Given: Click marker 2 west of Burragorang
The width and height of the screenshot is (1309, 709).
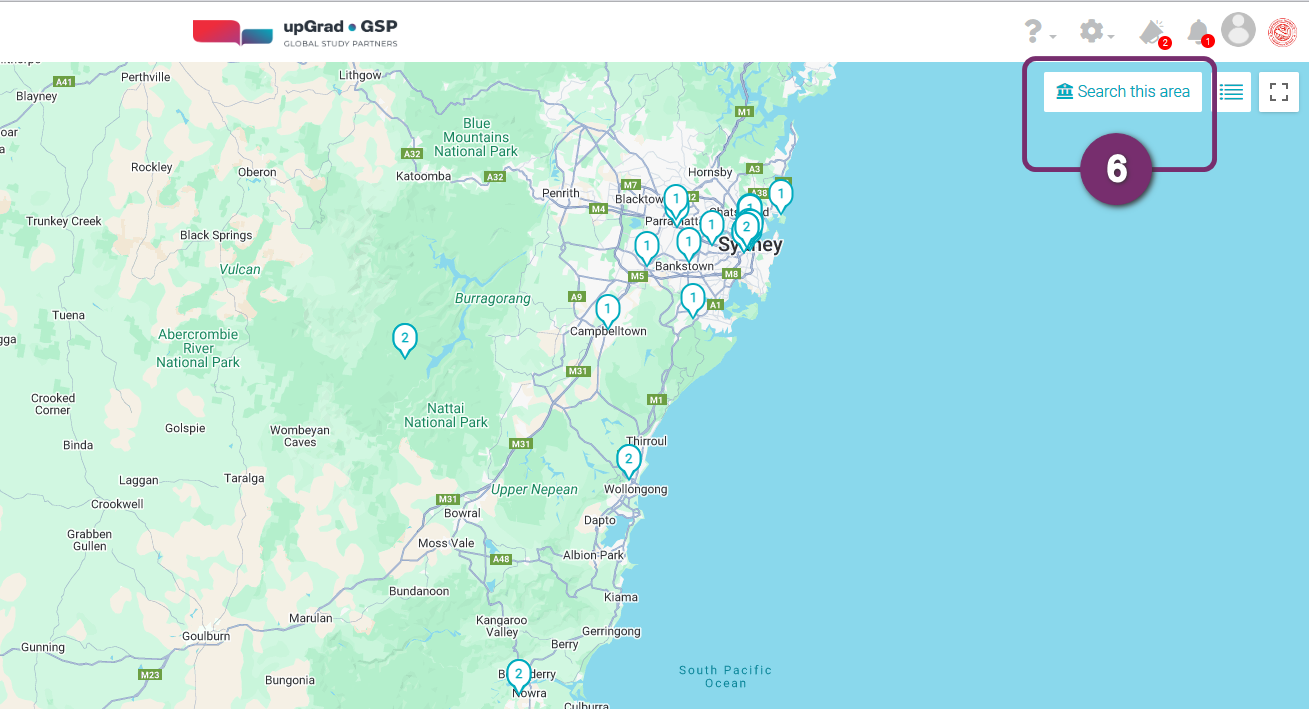Looking at the screenshot, I should click(404, 339).
